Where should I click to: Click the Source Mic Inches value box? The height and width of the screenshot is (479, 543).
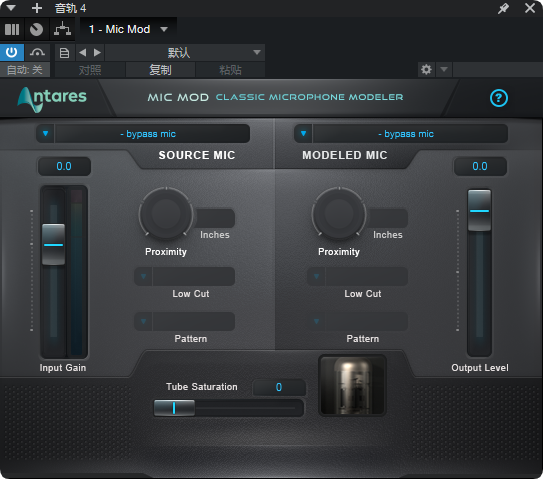coord(215,218)
